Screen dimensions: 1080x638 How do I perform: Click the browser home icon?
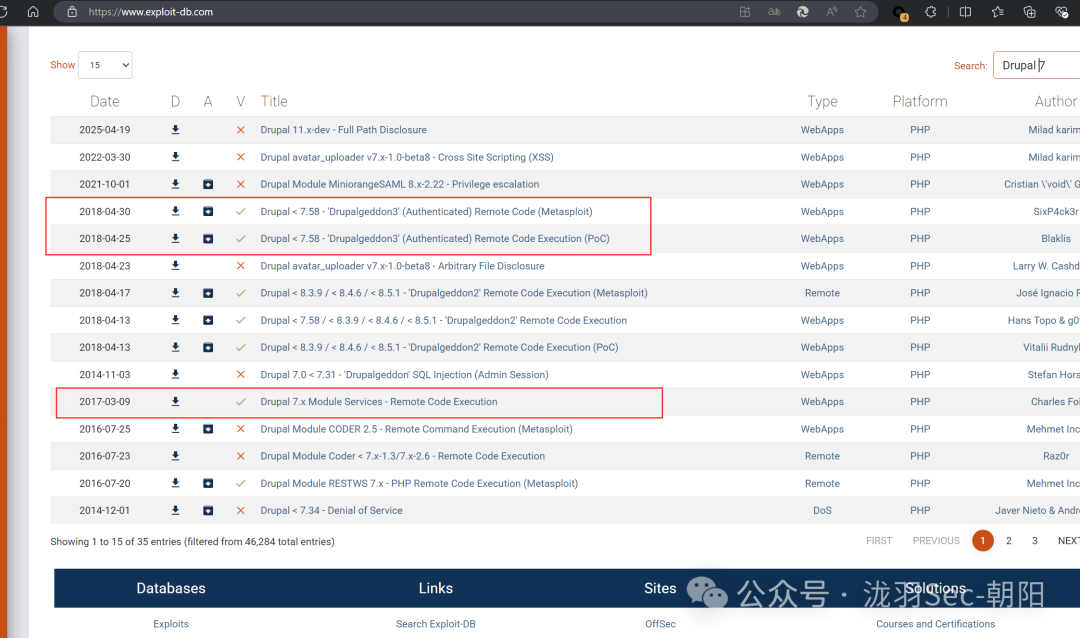(33, 12)
